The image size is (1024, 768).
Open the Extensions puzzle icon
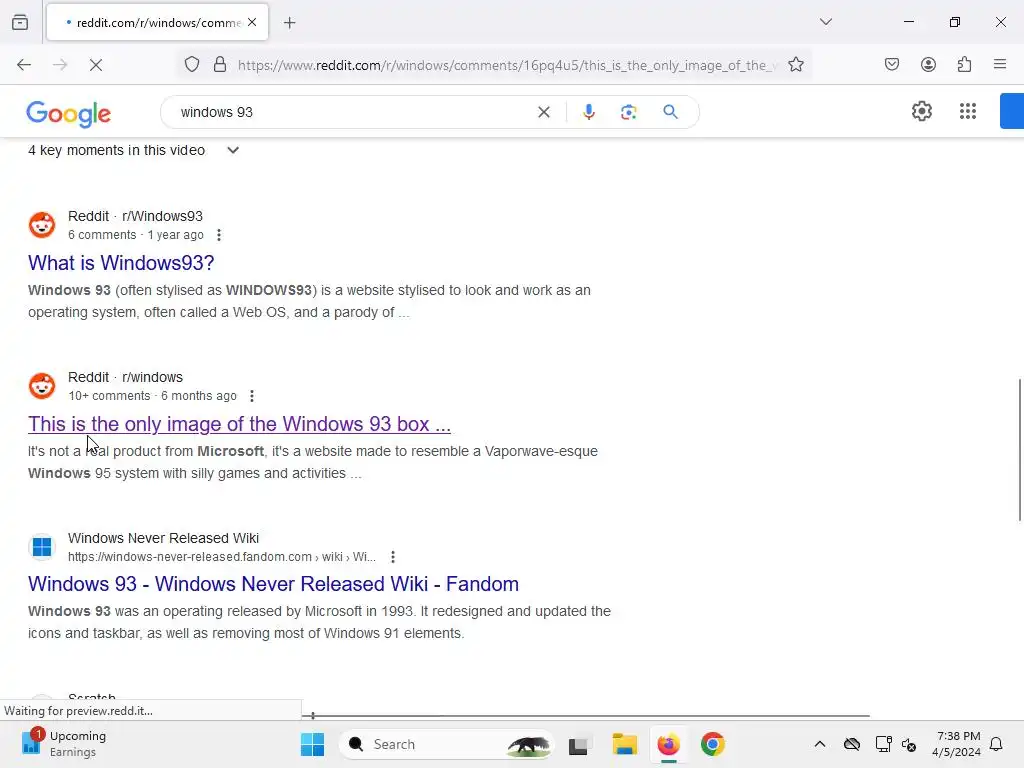coord(964,64)
